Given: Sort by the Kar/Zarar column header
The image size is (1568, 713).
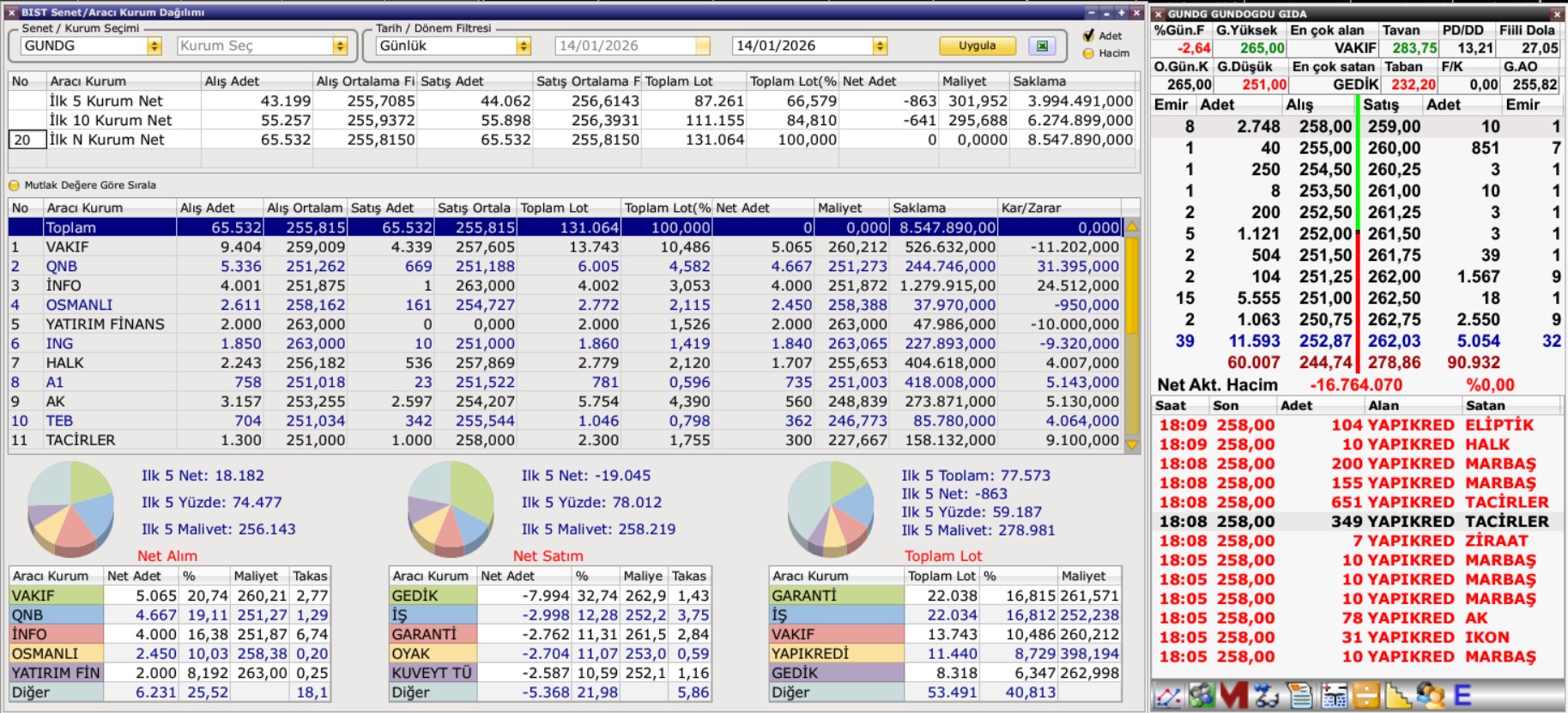Looking at the screenshot, I should click(1058, 208).
